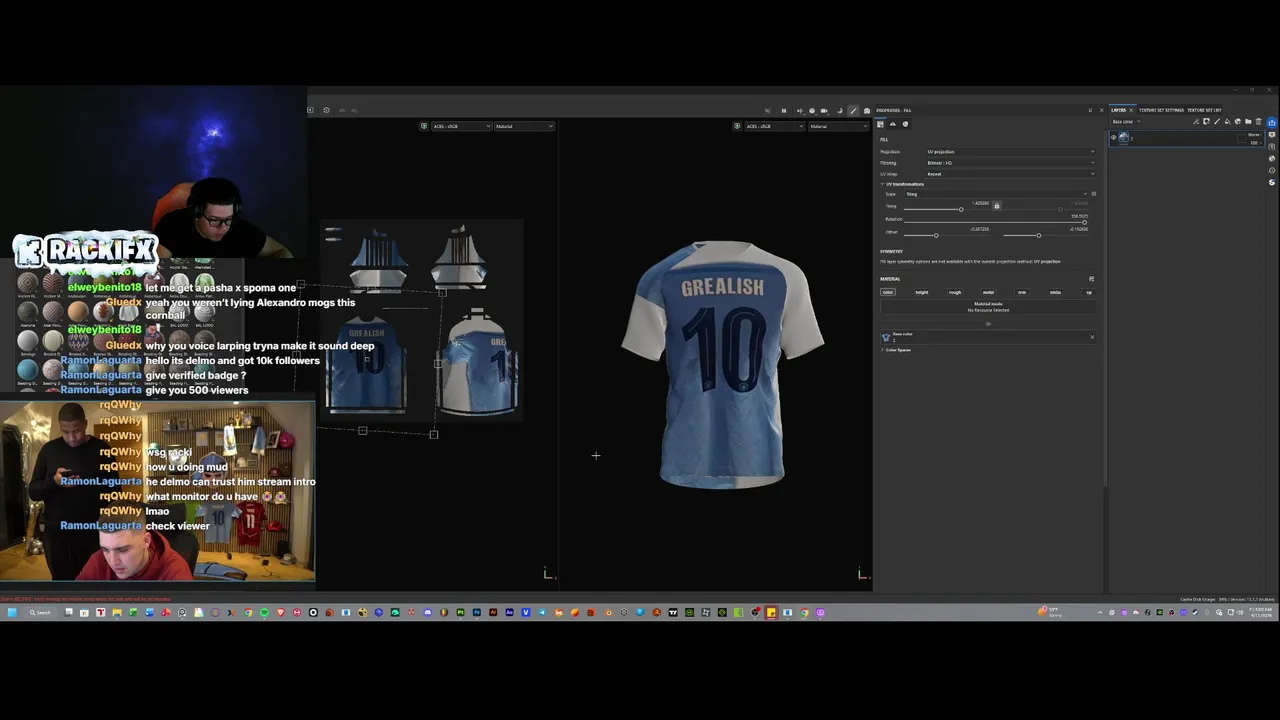Open the render mode camera icon at toolbar end
Image resolution: width=1280 pixels, height=720 pixels.
click(867, 111)
